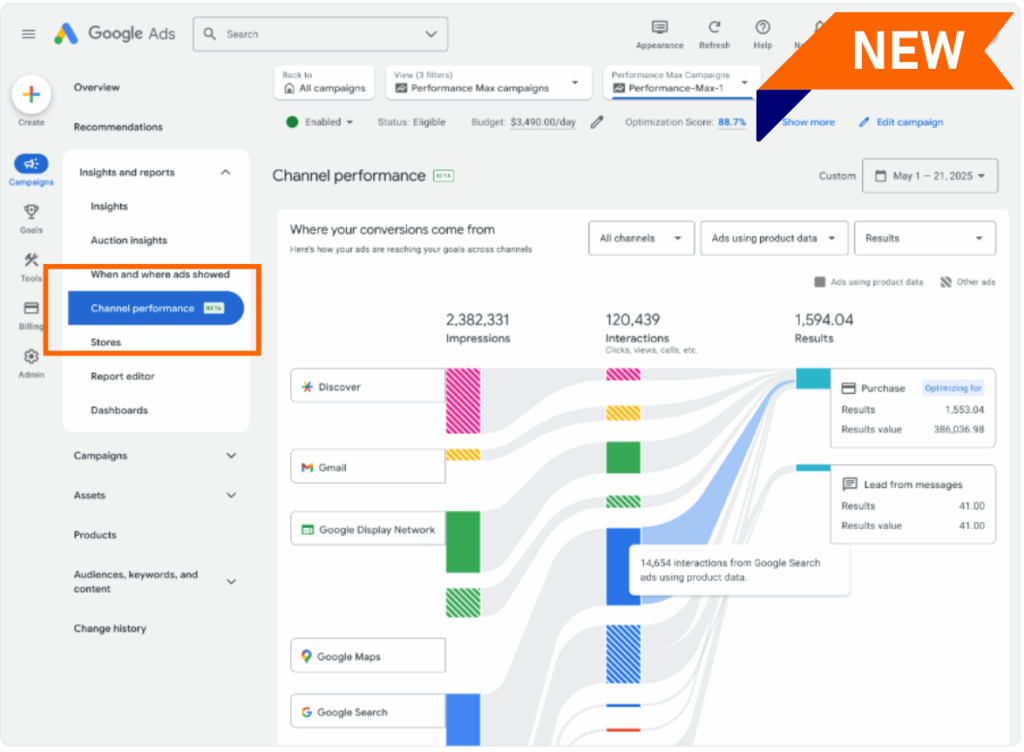Open the search box dropdown arrow
The height and width of the screenshot is (752, 1024).
431,34
